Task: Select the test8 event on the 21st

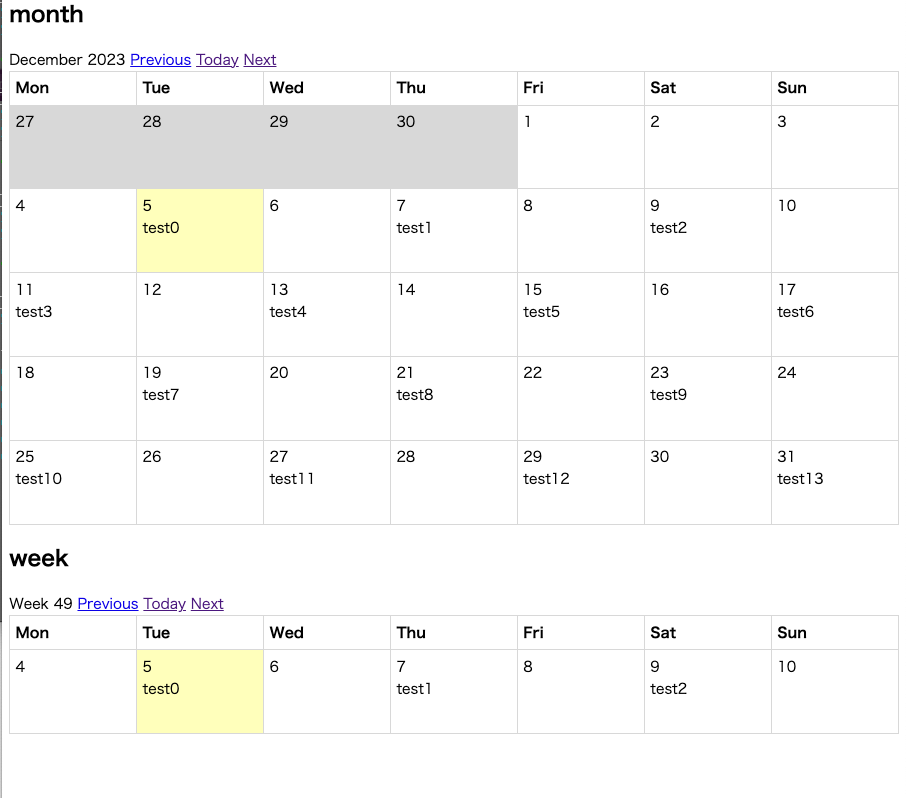Action: coord(415,395)
